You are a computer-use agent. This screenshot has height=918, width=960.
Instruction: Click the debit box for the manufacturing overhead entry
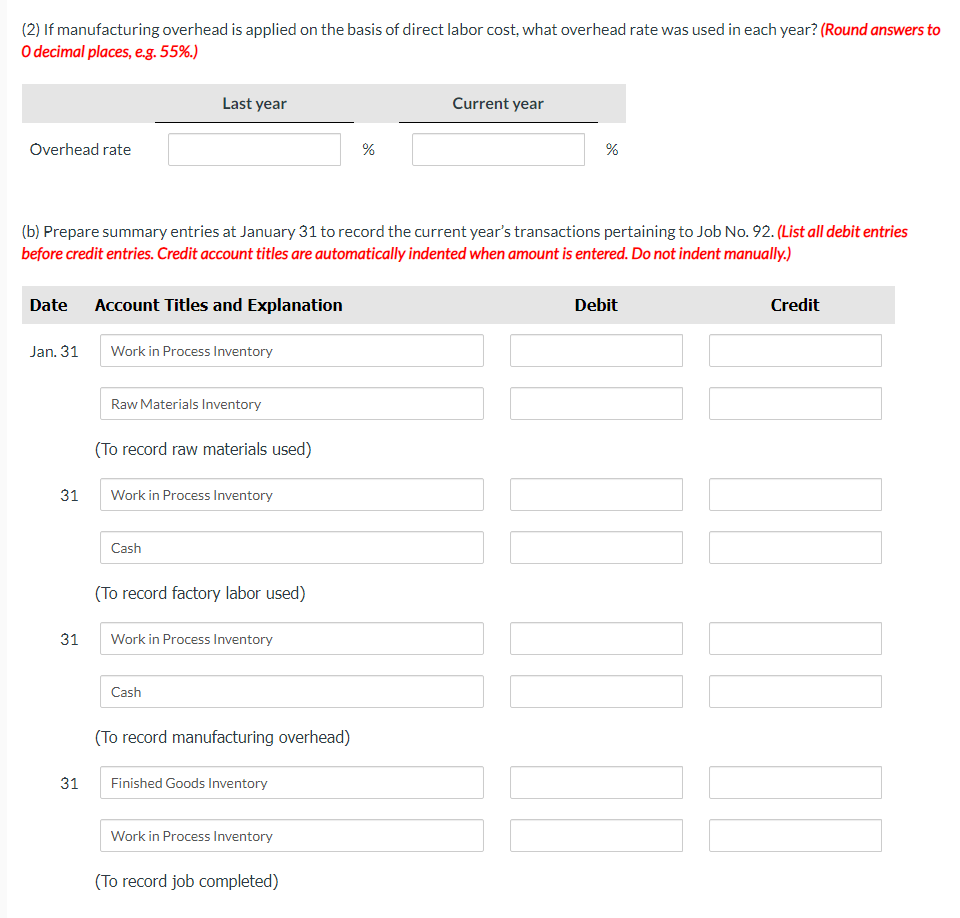point(595,638)
